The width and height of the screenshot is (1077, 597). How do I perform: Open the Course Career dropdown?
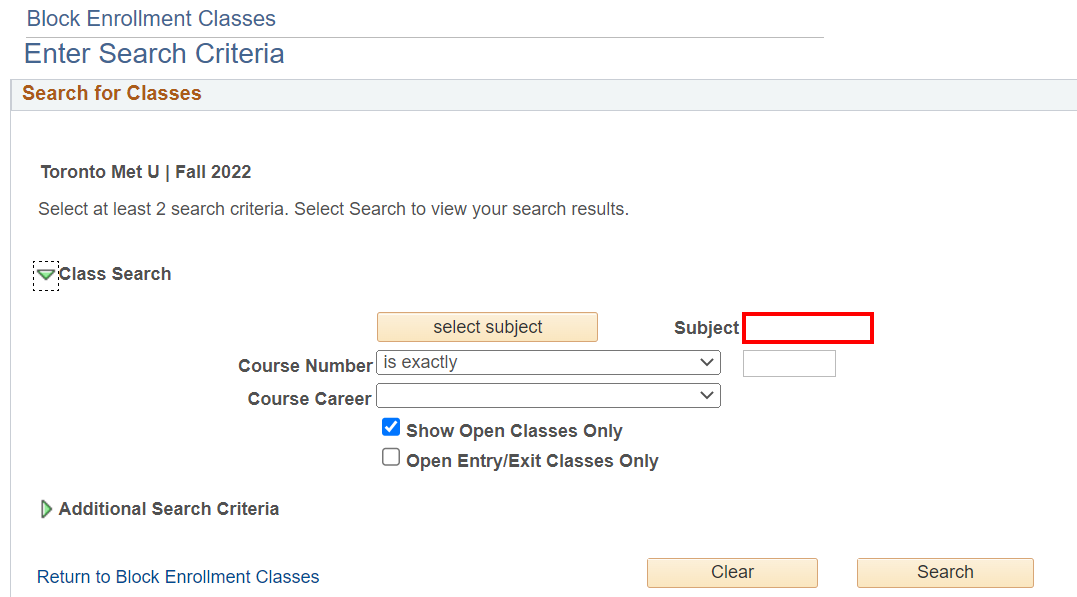(548, 397)
